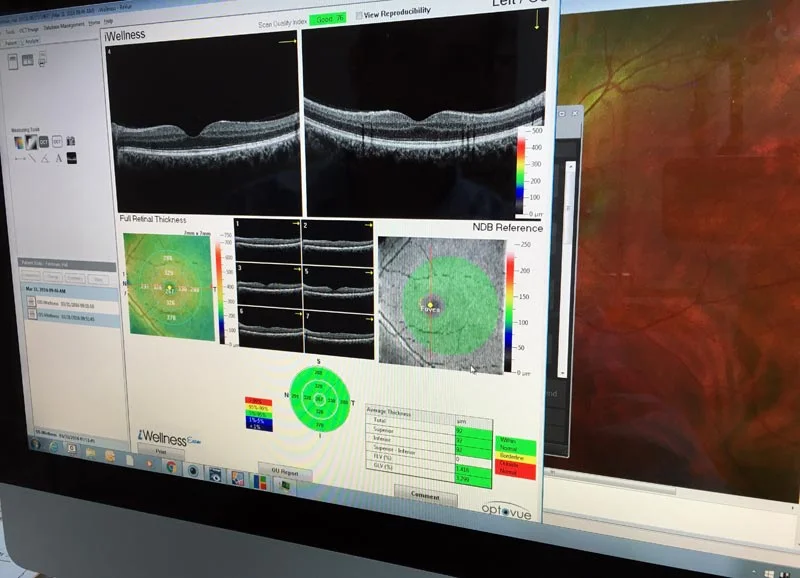
Task: Click the orange media player taskbar icon
Action: pos(149,463)
